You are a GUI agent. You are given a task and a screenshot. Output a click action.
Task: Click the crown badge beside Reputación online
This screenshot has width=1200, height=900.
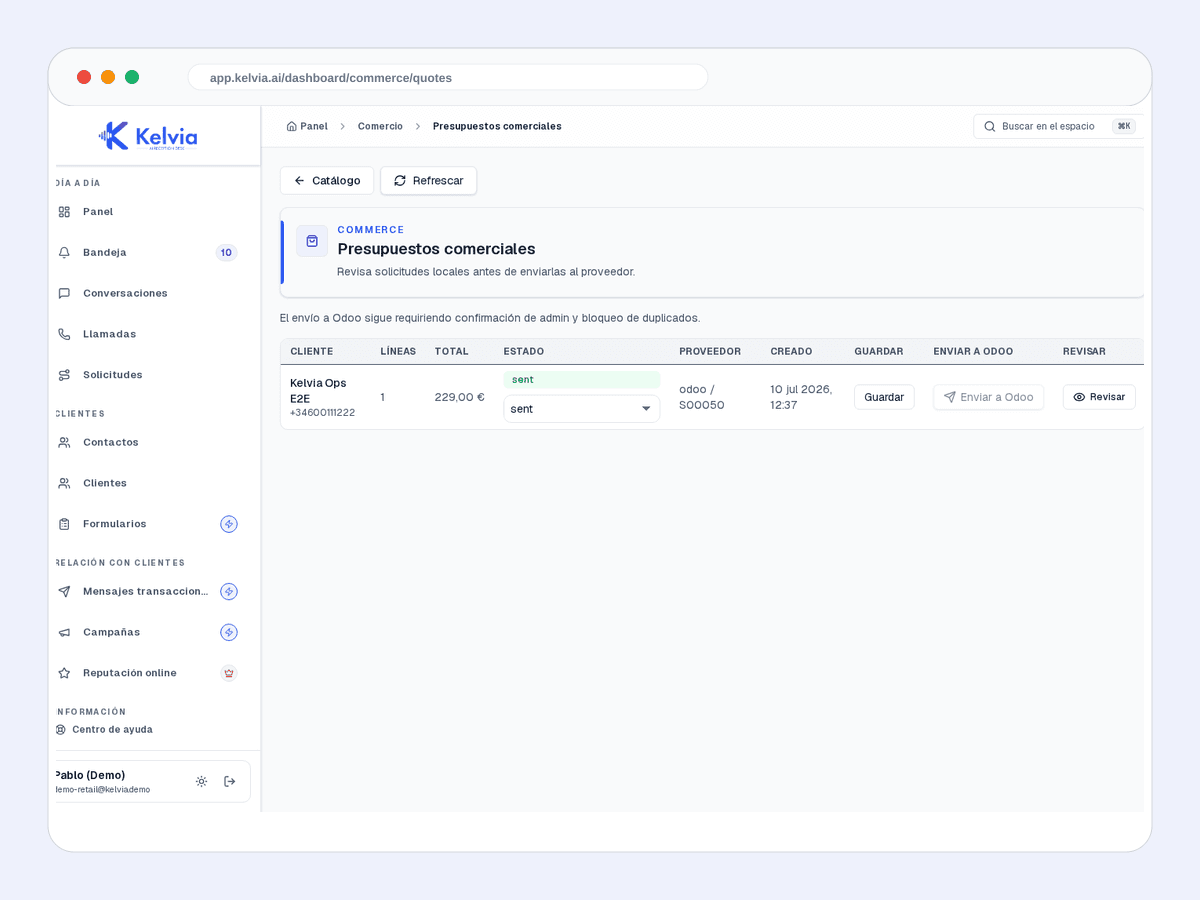(229, 673)
